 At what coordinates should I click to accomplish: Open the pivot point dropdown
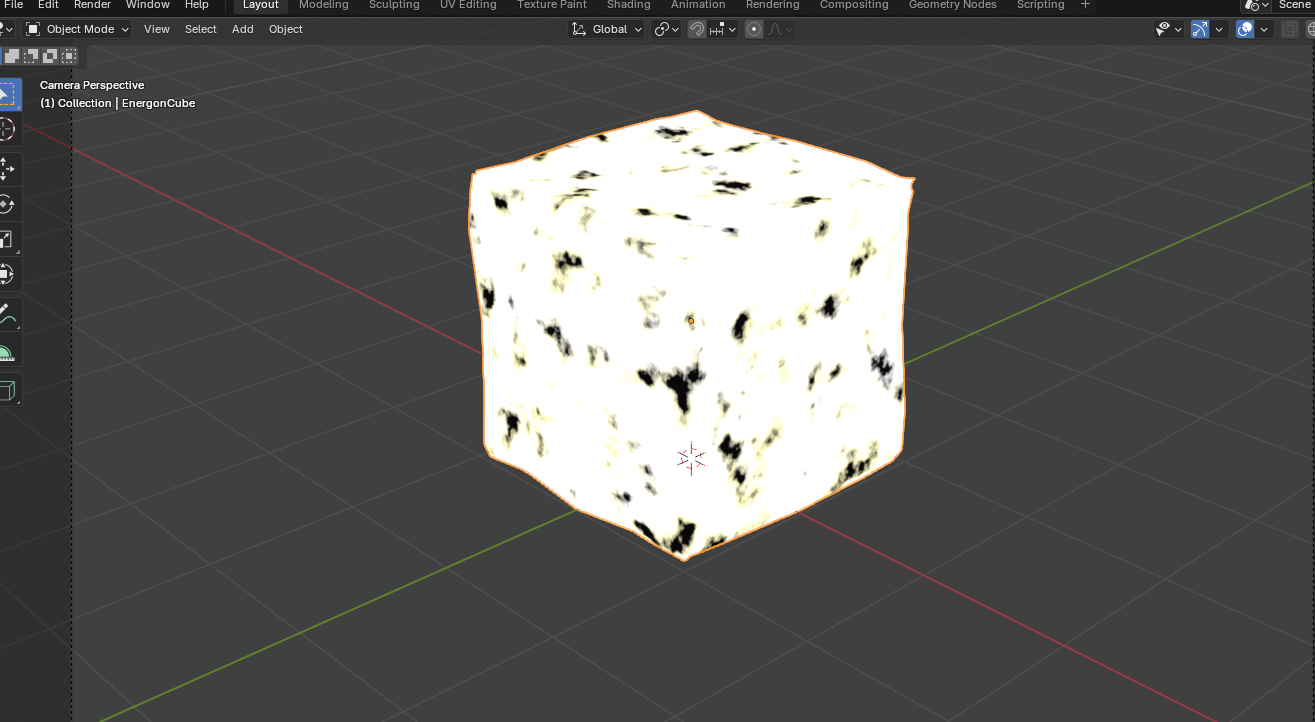point(666,29)
